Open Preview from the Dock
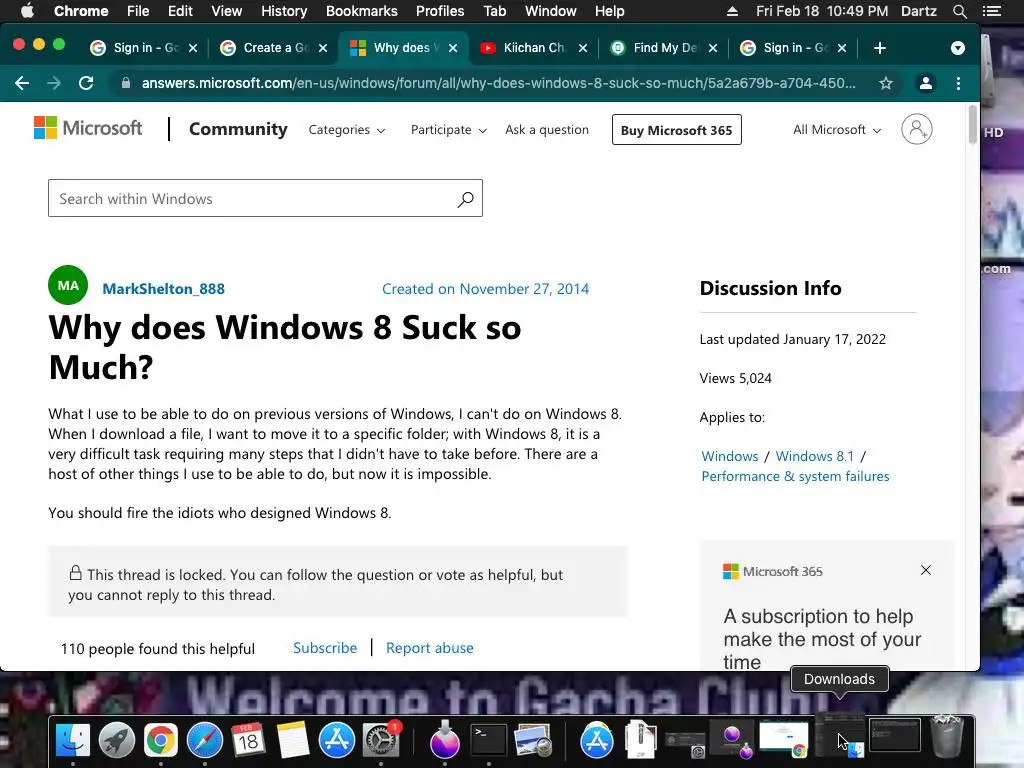 (x=533, y=740)
